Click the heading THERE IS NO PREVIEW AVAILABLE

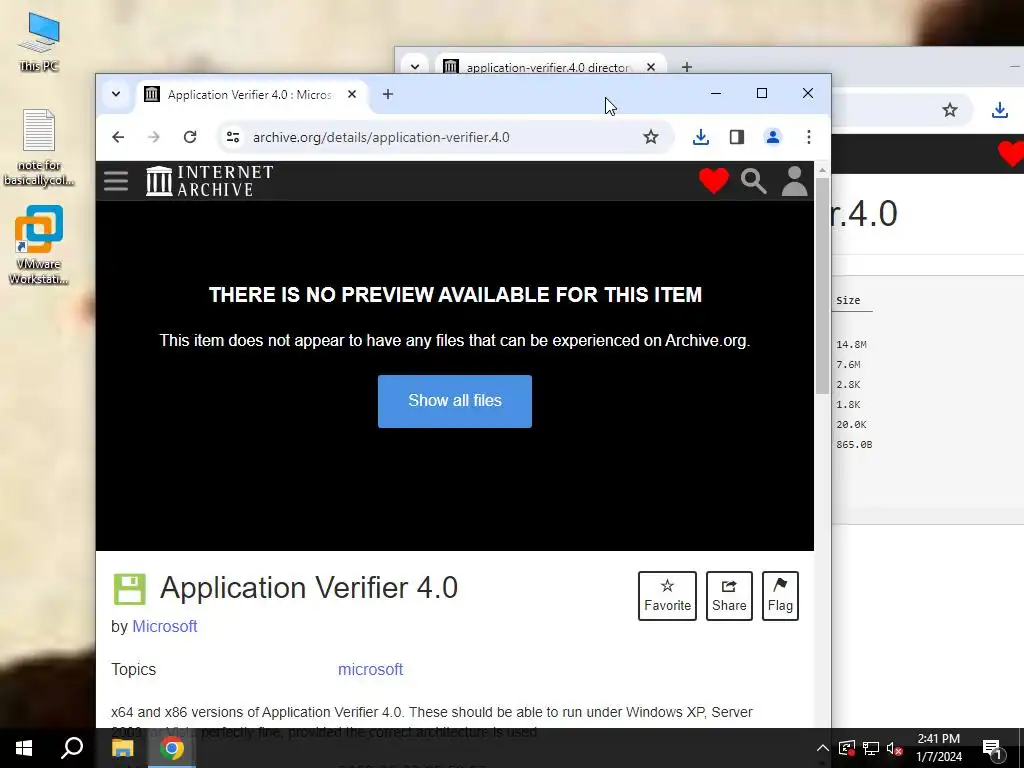click(455, 295)
